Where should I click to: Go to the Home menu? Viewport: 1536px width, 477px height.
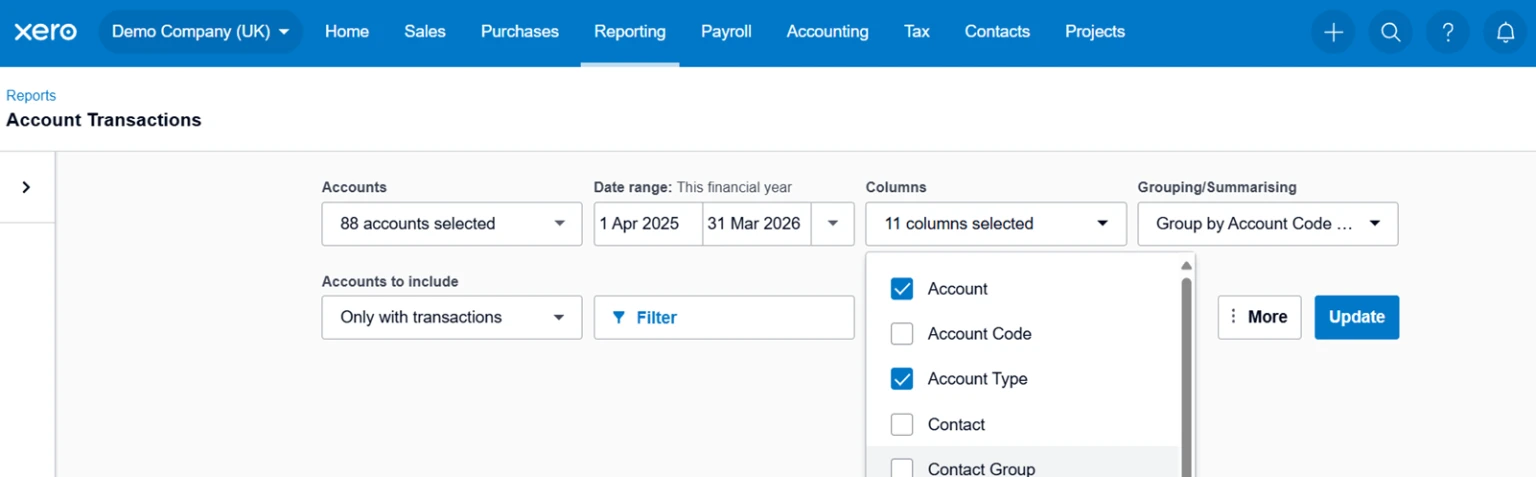pyautogui.click(x=347, y=32)
